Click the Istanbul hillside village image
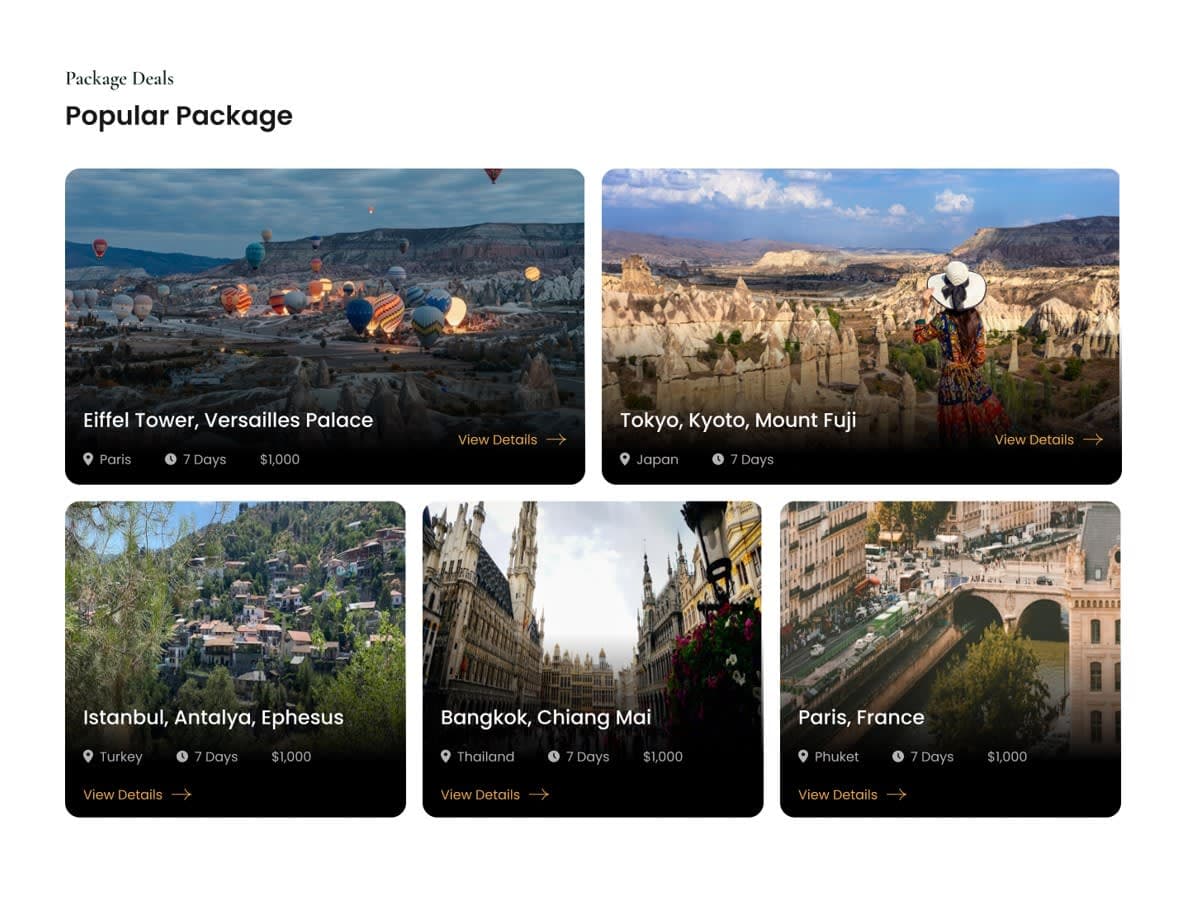The height and width of the screenshot is (901, 1184). [236, 604]
